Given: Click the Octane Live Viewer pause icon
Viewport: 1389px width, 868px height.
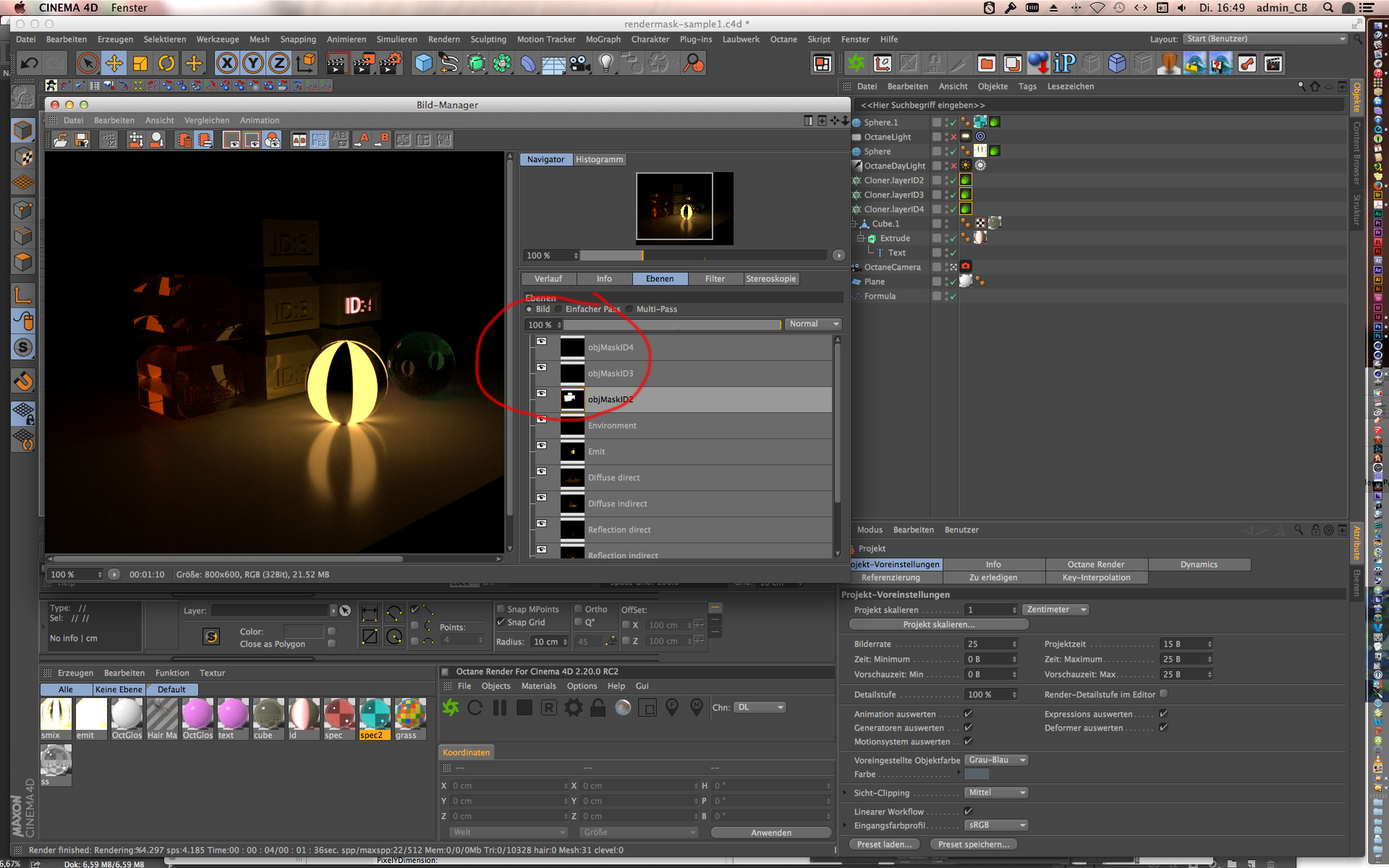Looking at the screenshot, I should tap(500, 707).
